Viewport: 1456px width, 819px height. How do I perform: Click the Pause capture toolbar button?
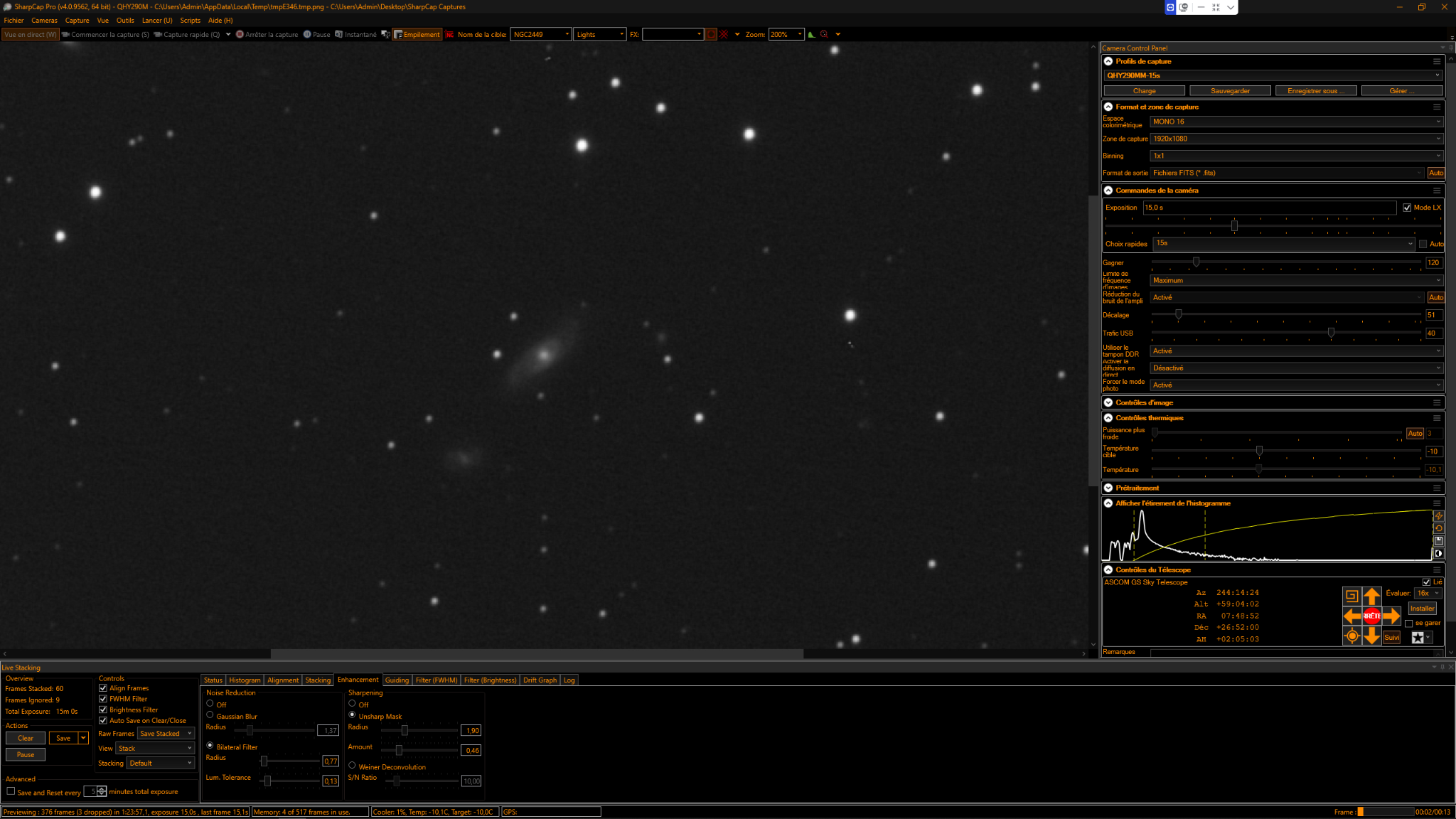317,34
